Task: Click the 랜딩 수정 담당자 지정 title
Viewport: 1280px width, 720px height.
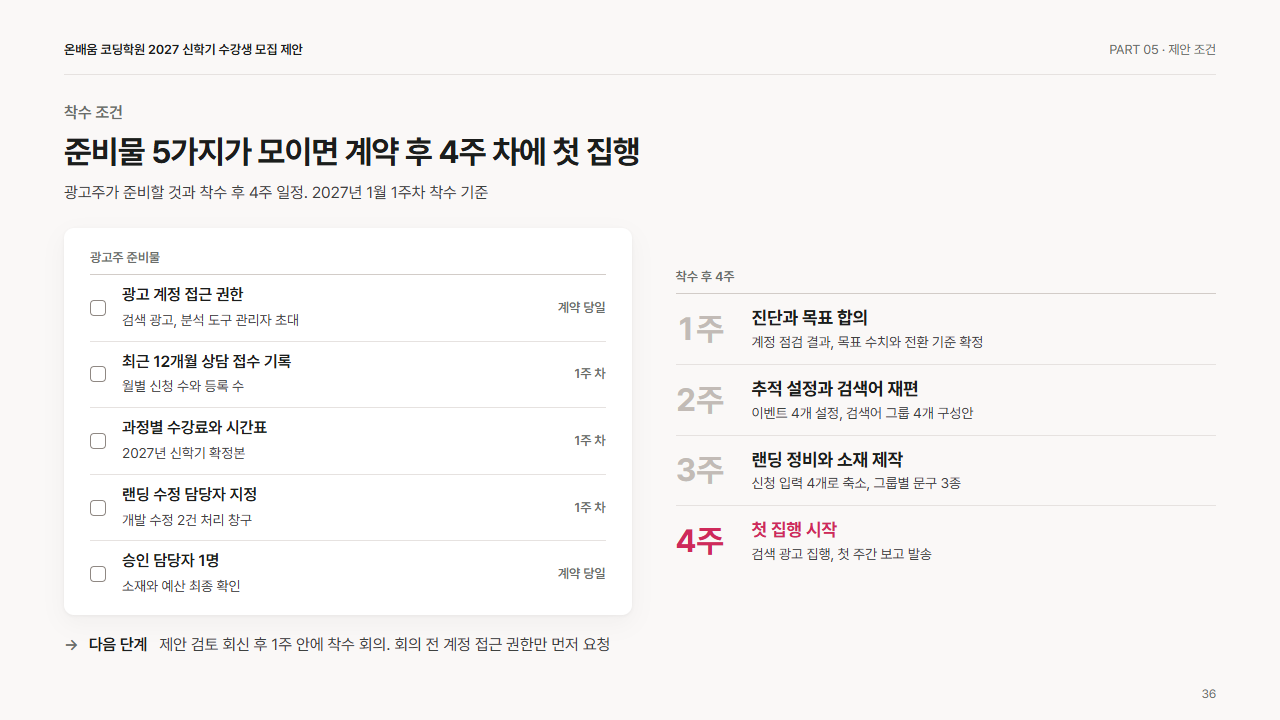Action: [x=189, y=495]
